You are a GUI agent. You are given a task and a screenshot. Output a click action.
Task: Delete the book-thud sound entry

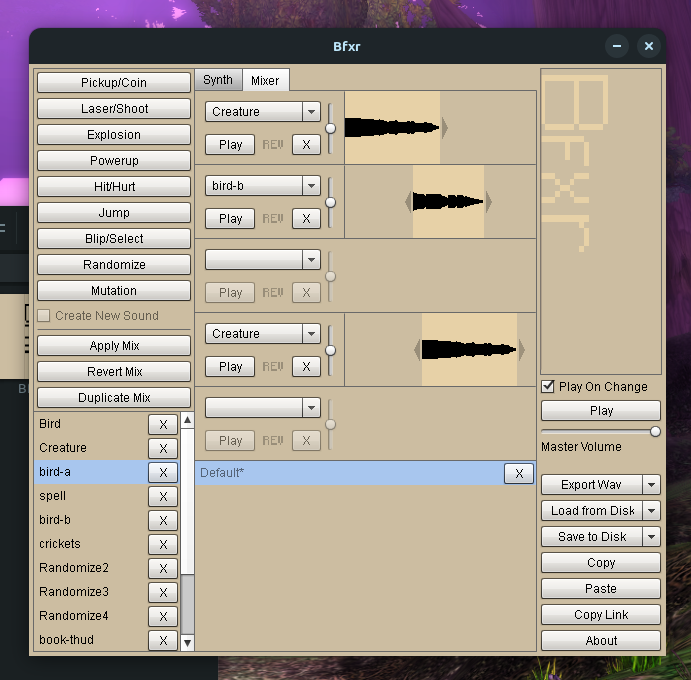pyautogui.click(x=163, y=640)
